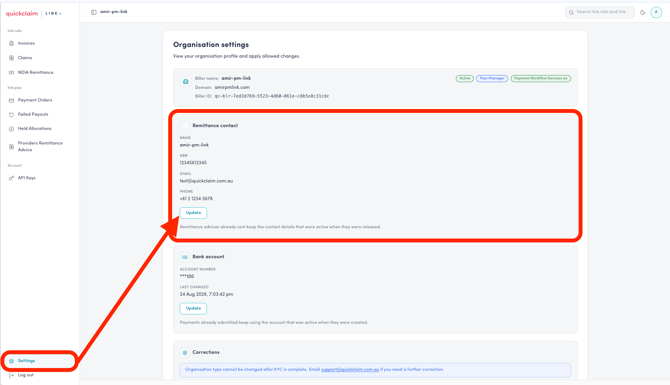Click the LINK label beside logo

coord(53,14)
